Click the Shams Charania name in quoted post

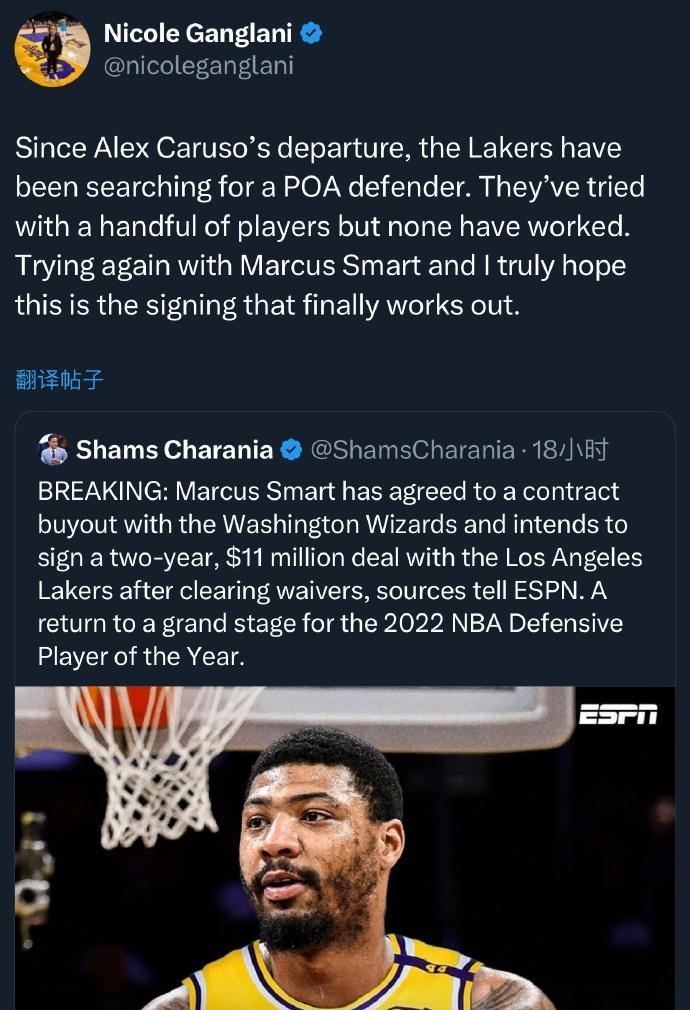point(174,450)
